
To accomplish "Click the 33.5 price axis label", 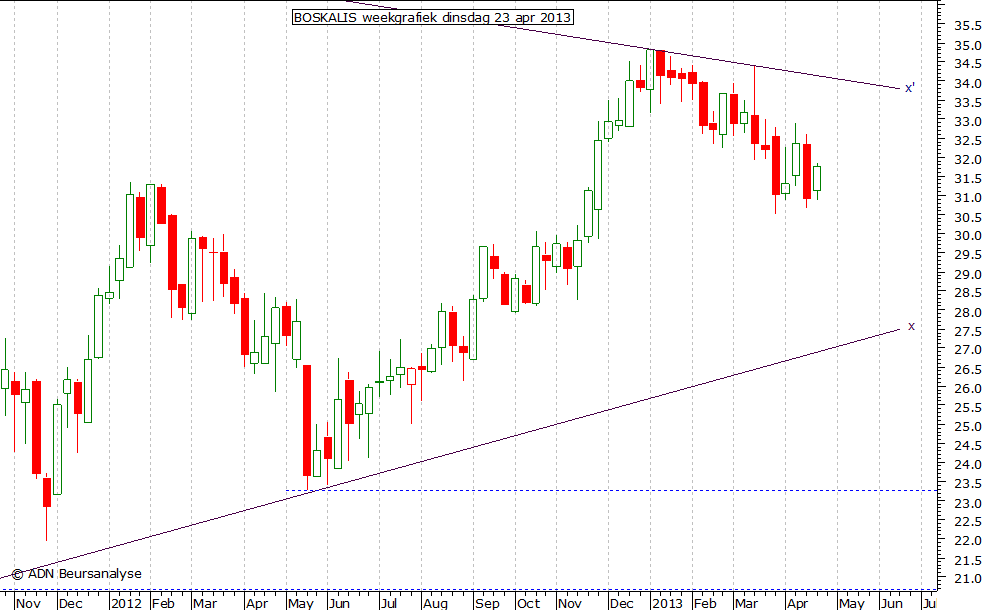I will (x=967, y=102).
